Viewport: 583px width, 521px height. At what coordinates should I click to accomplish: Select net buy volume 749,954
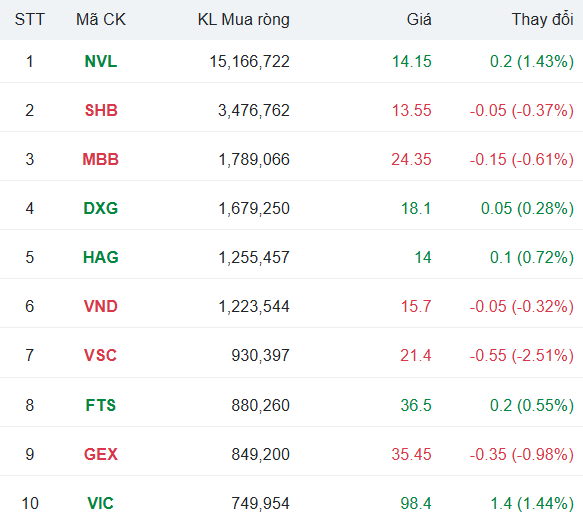(x=261, y=504)
